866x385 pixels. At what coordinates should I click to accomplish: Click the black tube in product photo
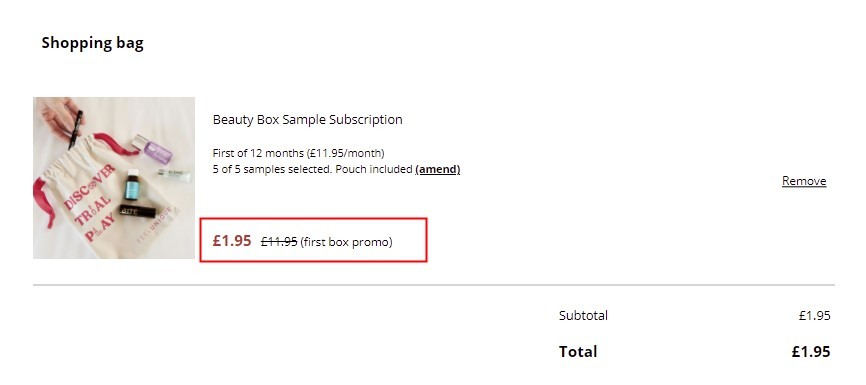coord(138,212)
